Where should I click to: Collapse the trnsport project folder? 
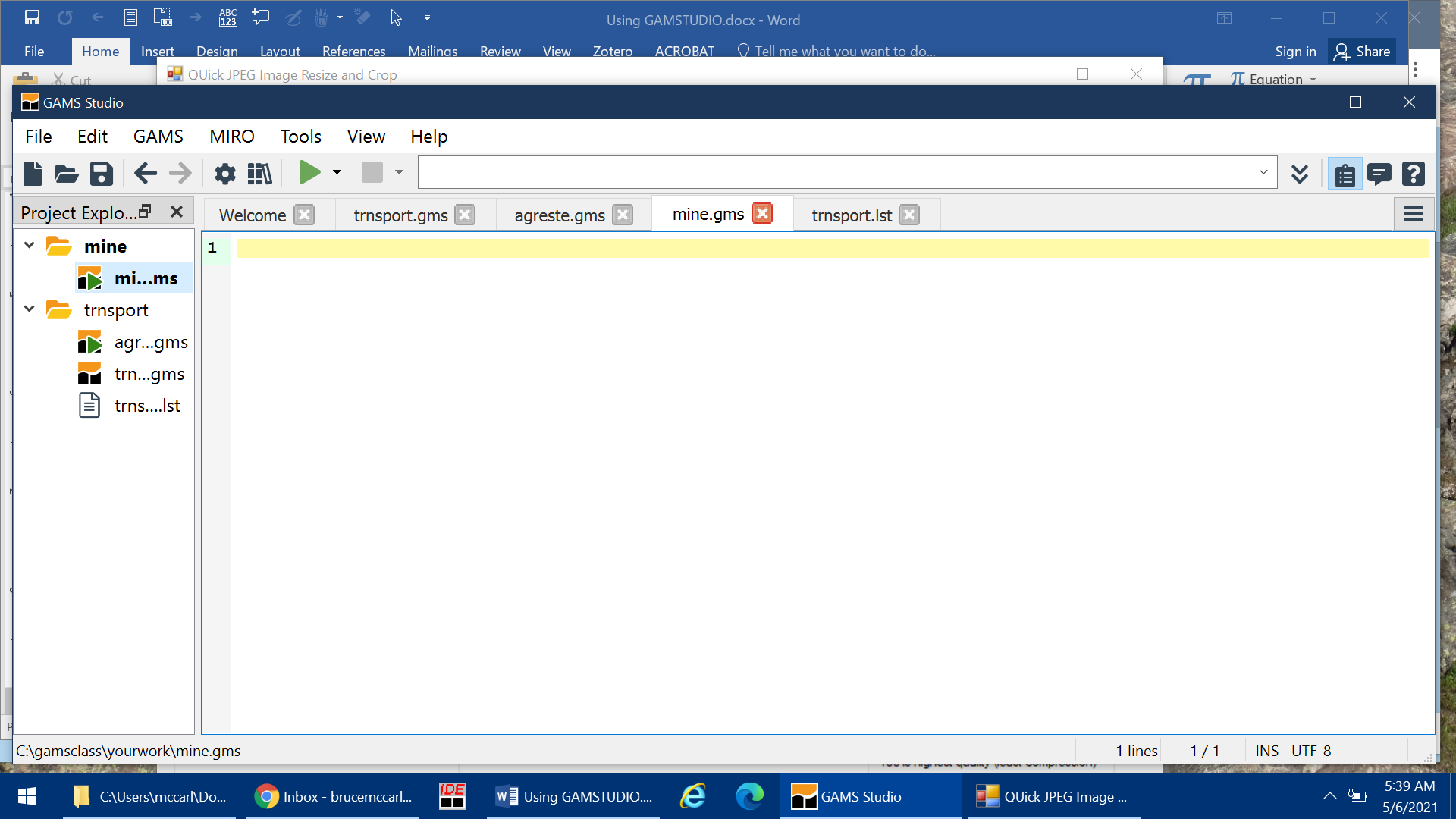tap(30, 309)
